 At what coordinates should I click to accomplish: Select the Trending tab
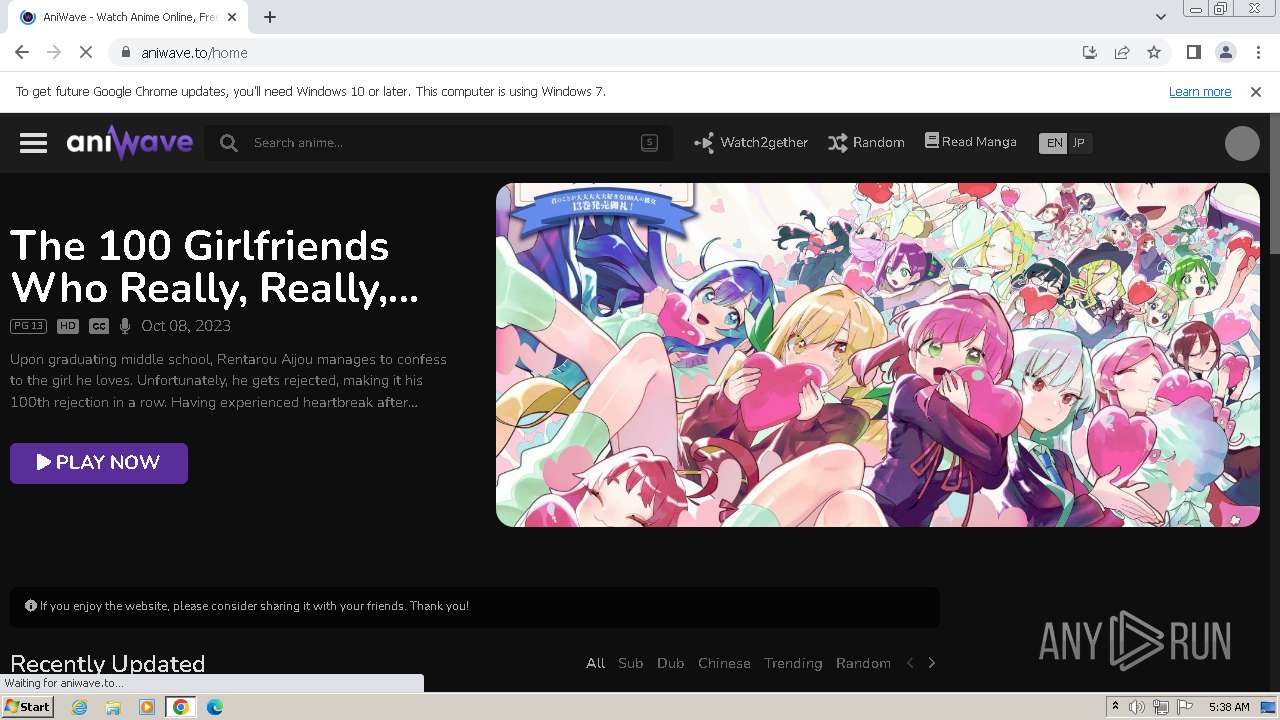click(793, 663)
